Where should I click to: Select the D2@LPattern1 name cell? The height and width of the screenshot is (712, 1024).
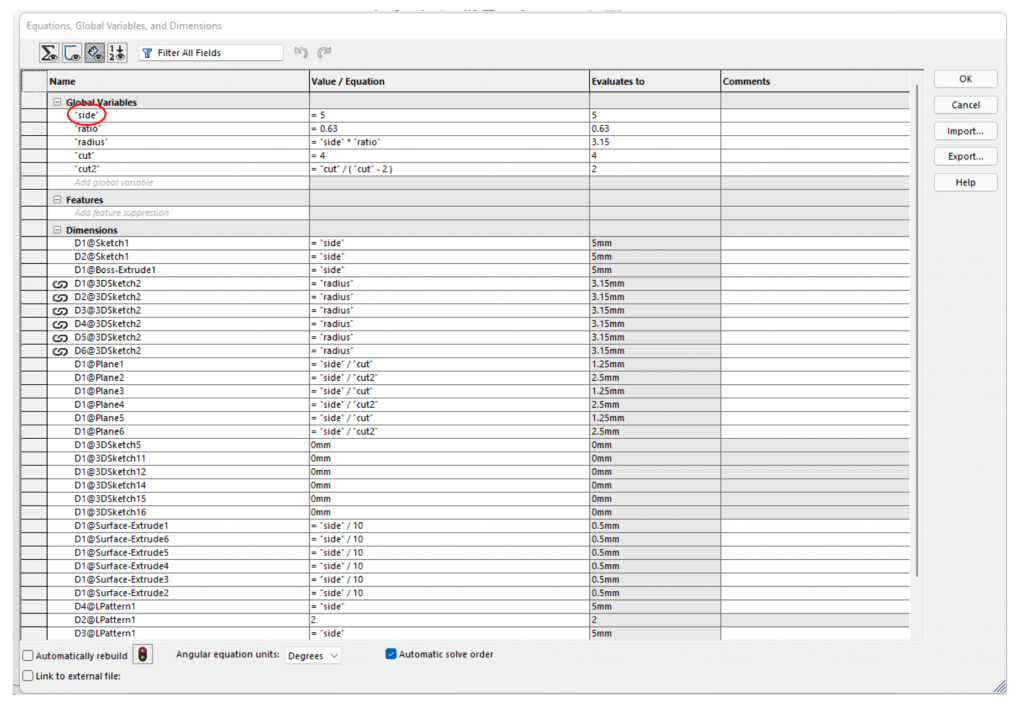[x=178, y=620]
